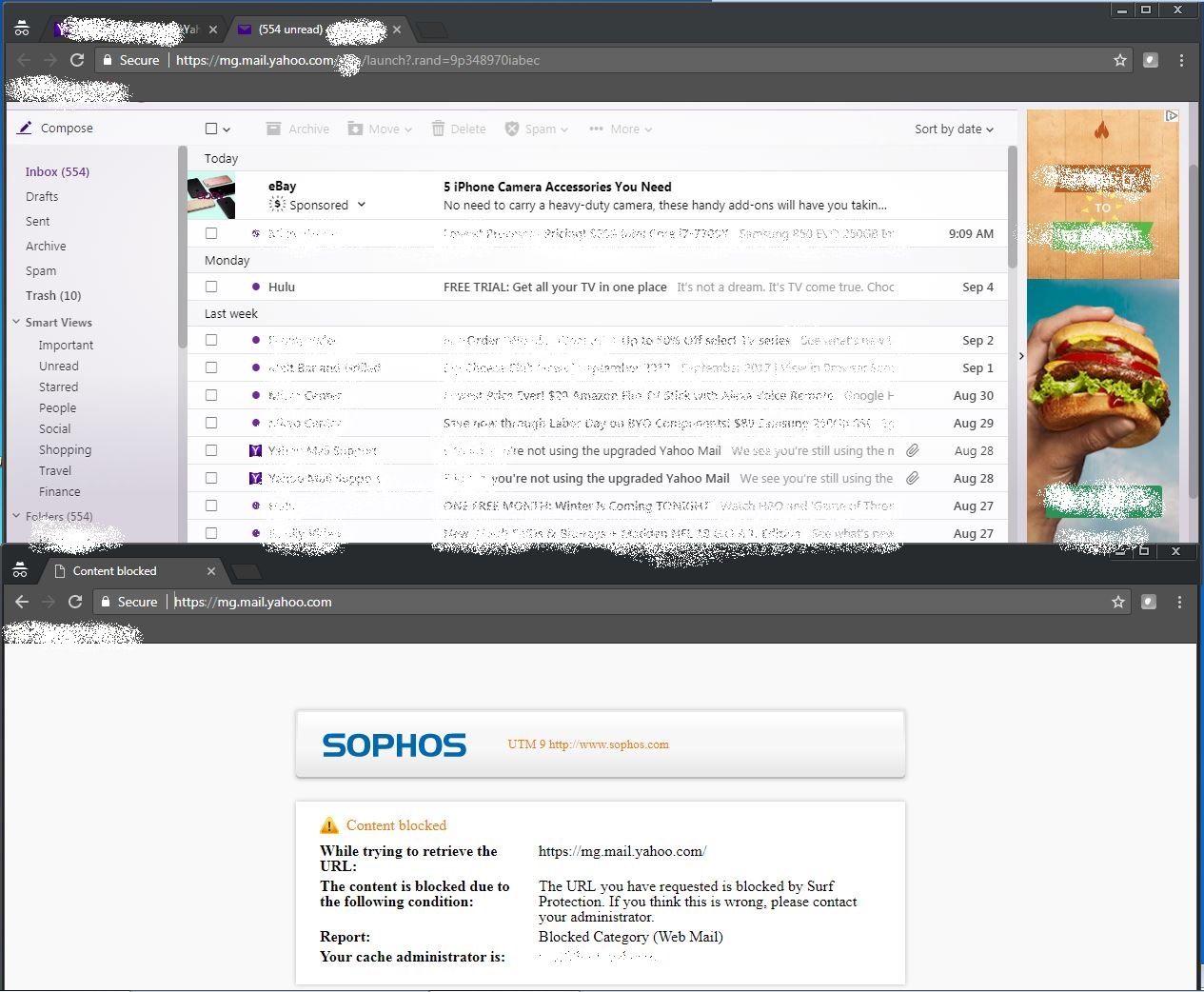
Task: Collapse the Smart Views section
Action: 16,322
